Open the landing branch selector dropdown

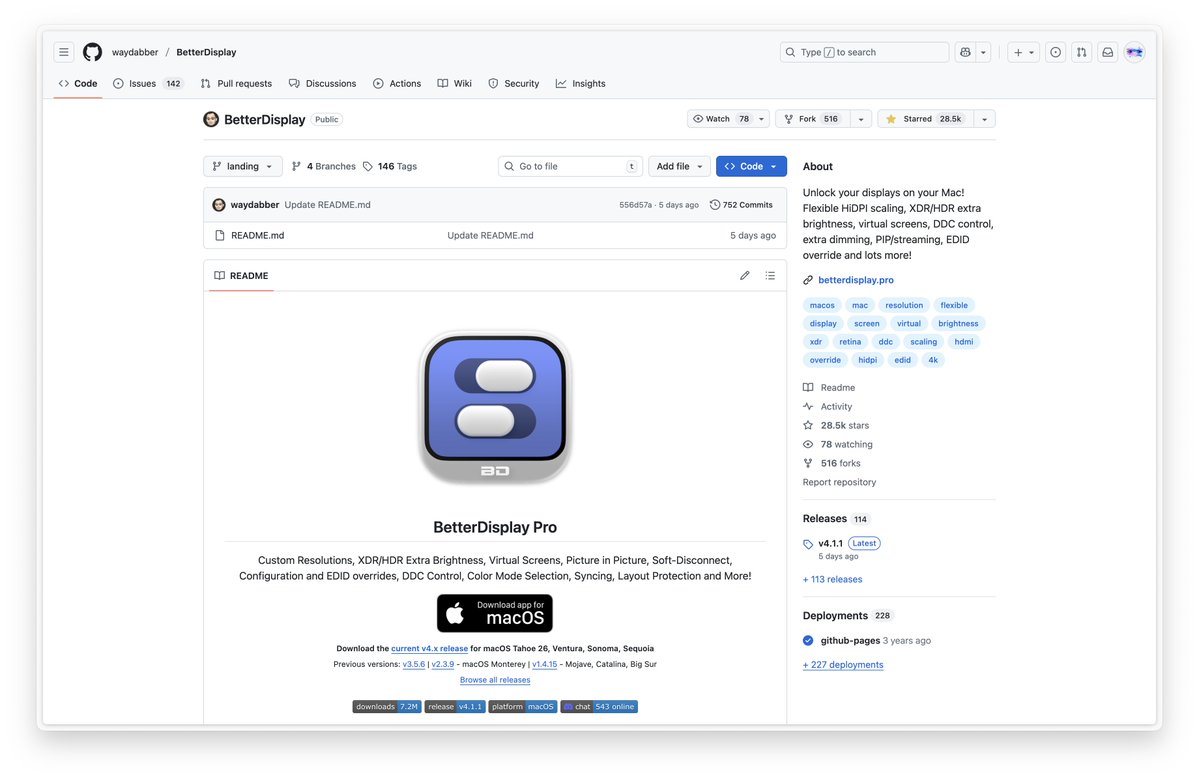(242, 166)
